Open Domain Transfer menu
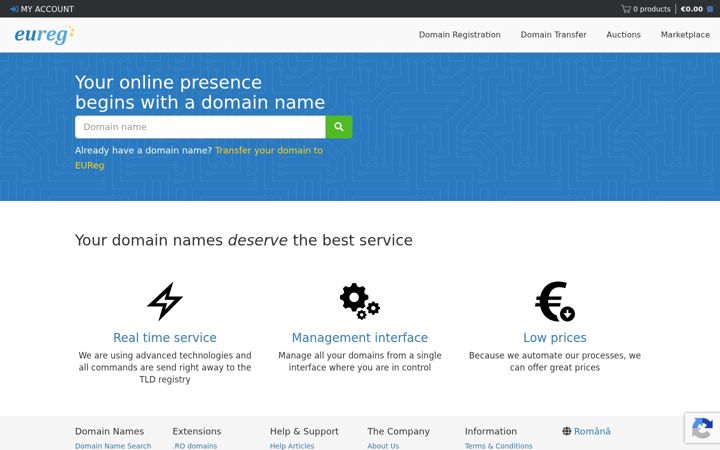Viewport: 720px width, 450px height. tap(553, 34)
